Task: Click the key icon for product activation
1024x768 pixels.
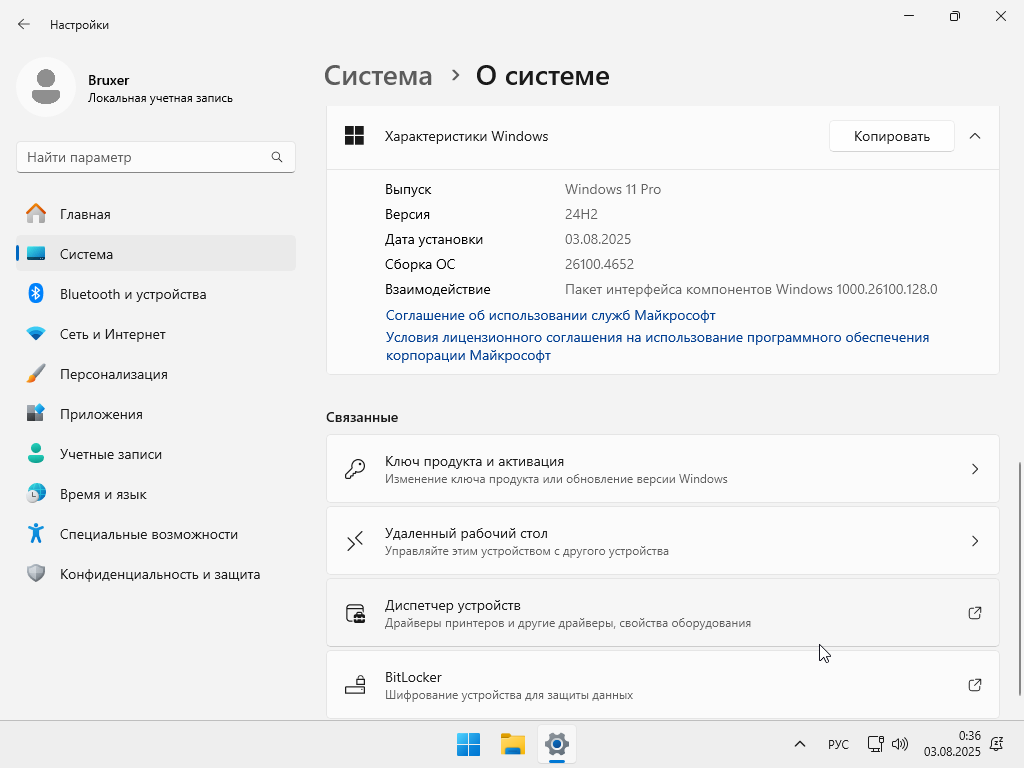Action: point(355,469)
